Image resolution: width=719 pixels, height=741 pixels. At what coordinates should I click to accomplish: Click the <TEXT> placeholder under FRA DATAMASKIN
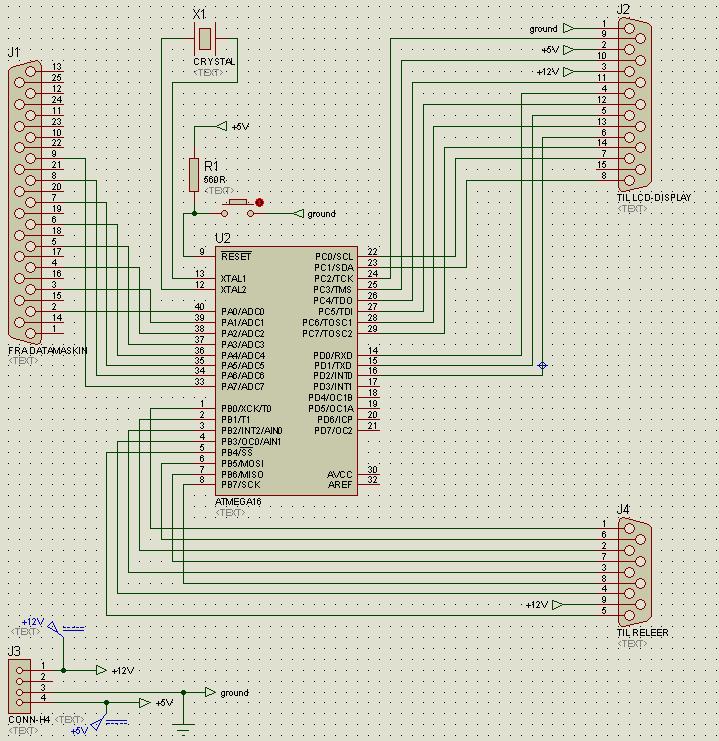click(23, 361)
